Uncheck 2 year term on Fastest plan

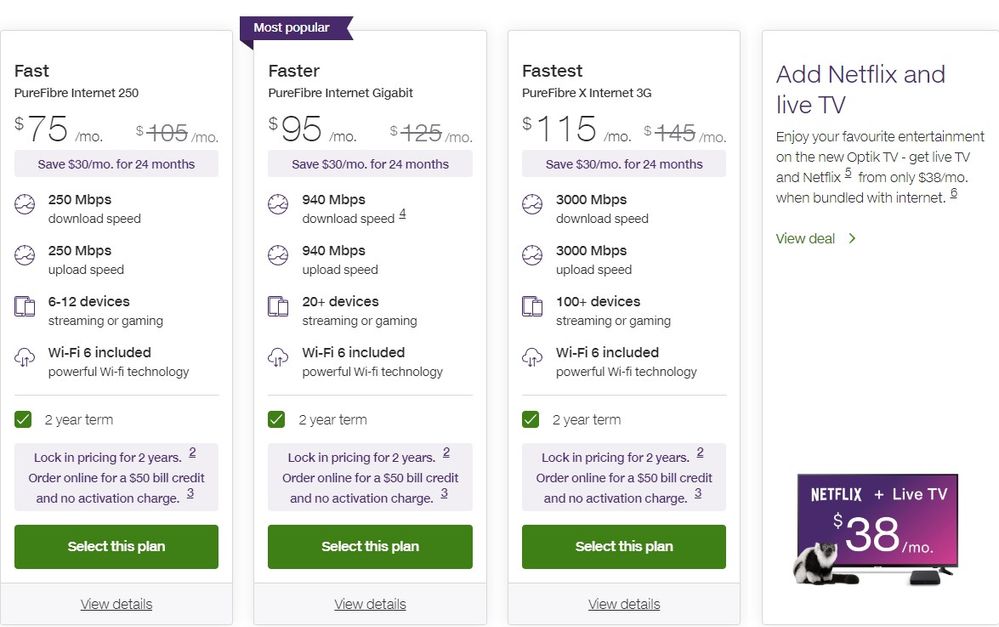531,419
